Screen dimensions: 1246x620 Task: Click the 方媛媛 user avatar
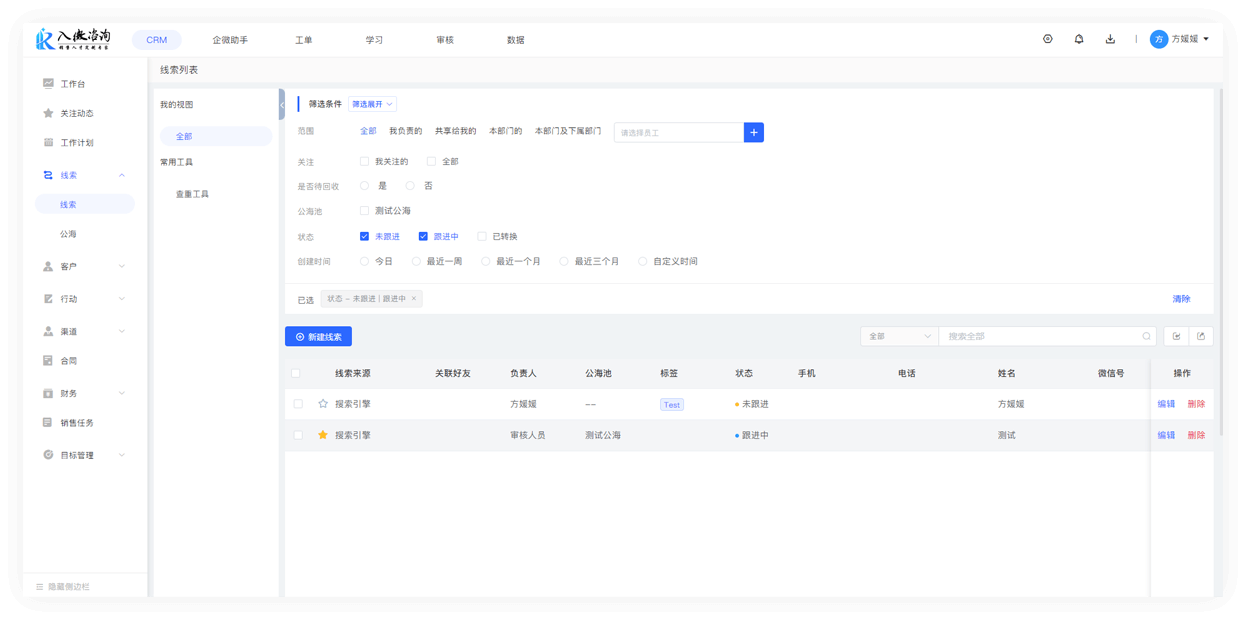[x=1158, y=39]
